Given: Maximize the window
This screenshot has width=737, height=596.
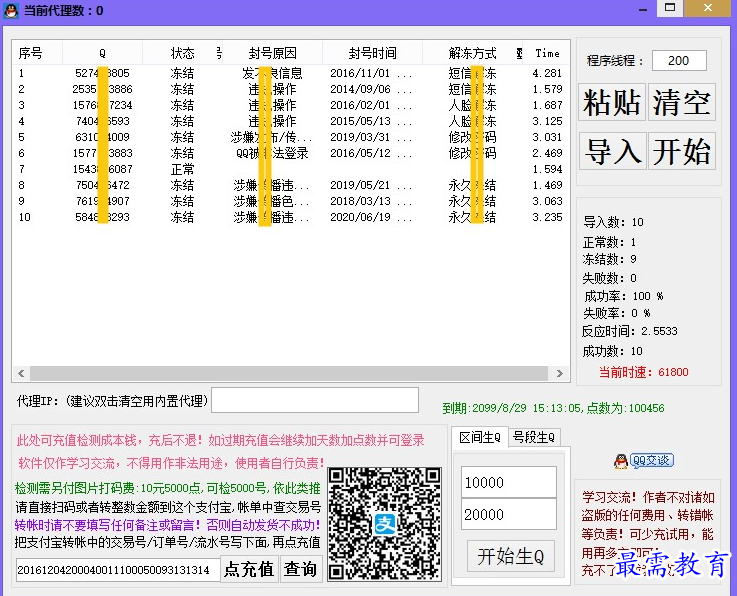Looking at the screenshot, I should click(670, 8).
